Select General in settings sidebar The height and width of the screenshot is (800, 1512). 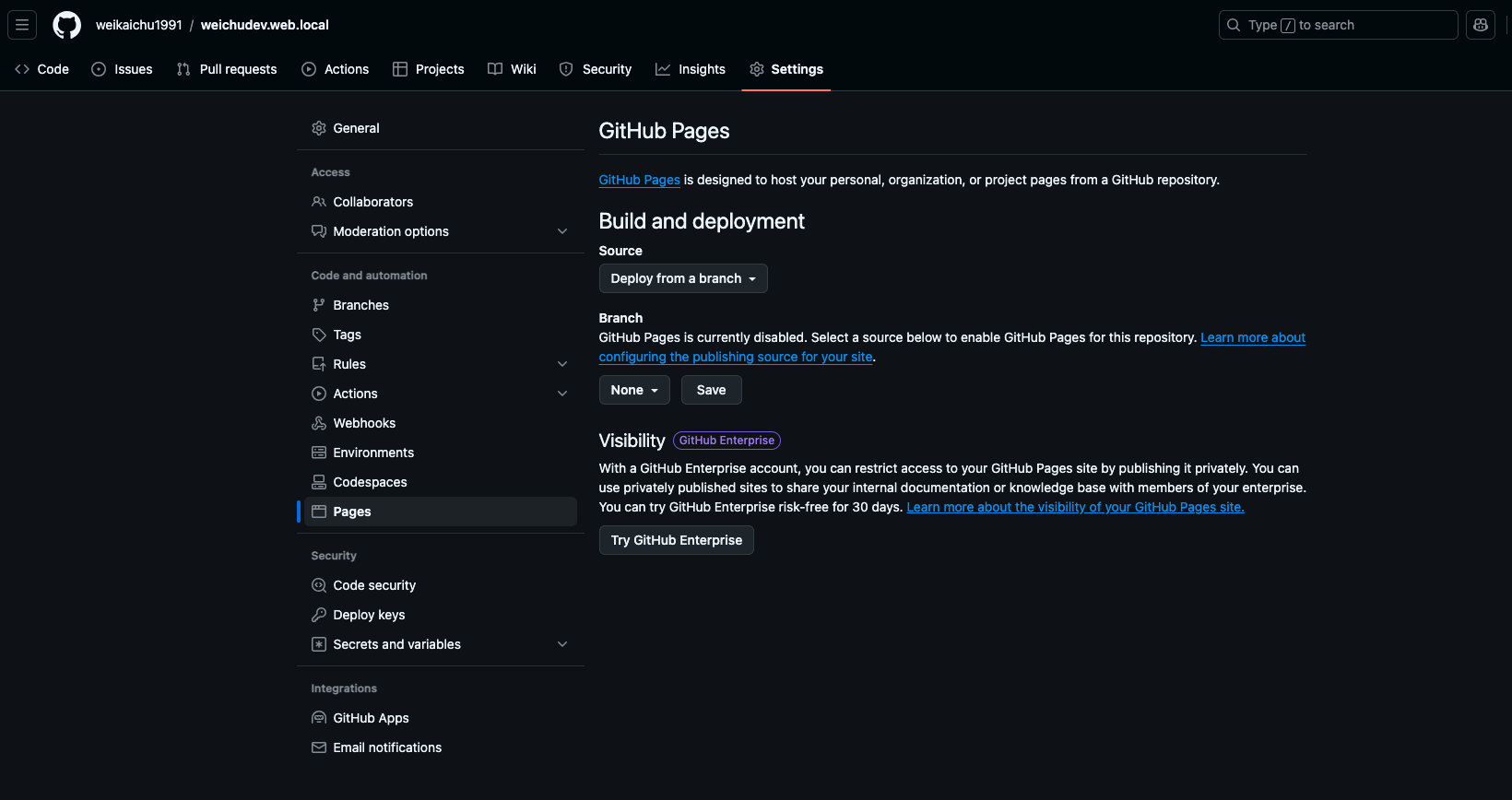441,128
